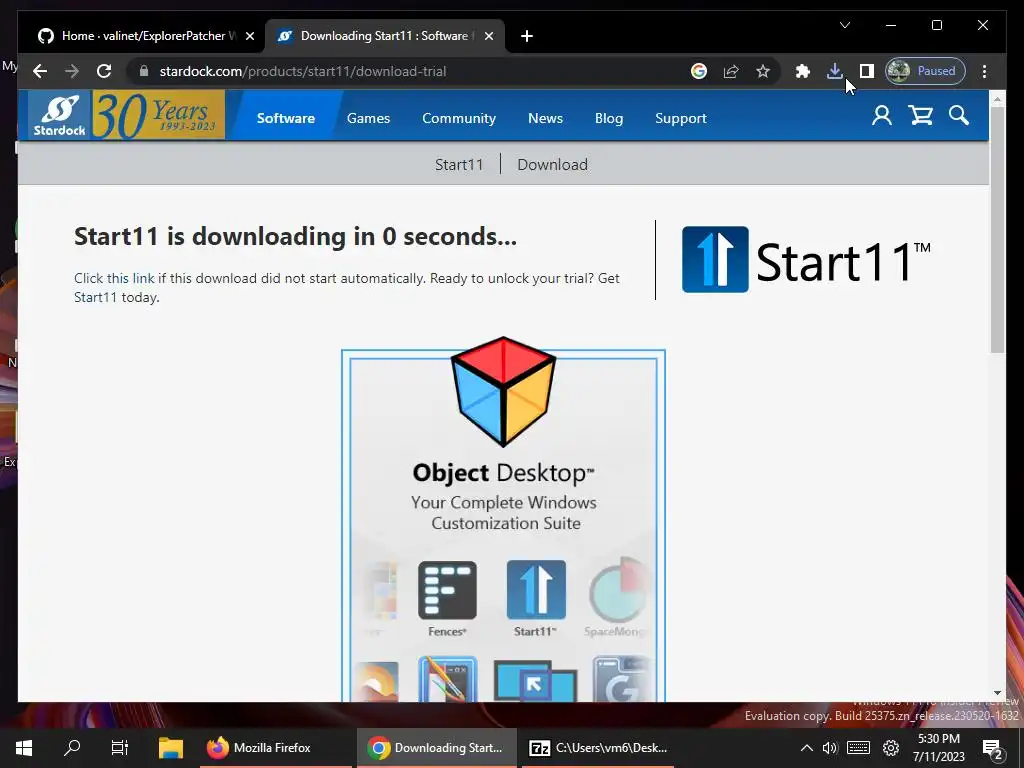The width and height of the screenshot is (1024, 768).
Task: Click the 30 Years anniversary banner
Action: (159, 116)
